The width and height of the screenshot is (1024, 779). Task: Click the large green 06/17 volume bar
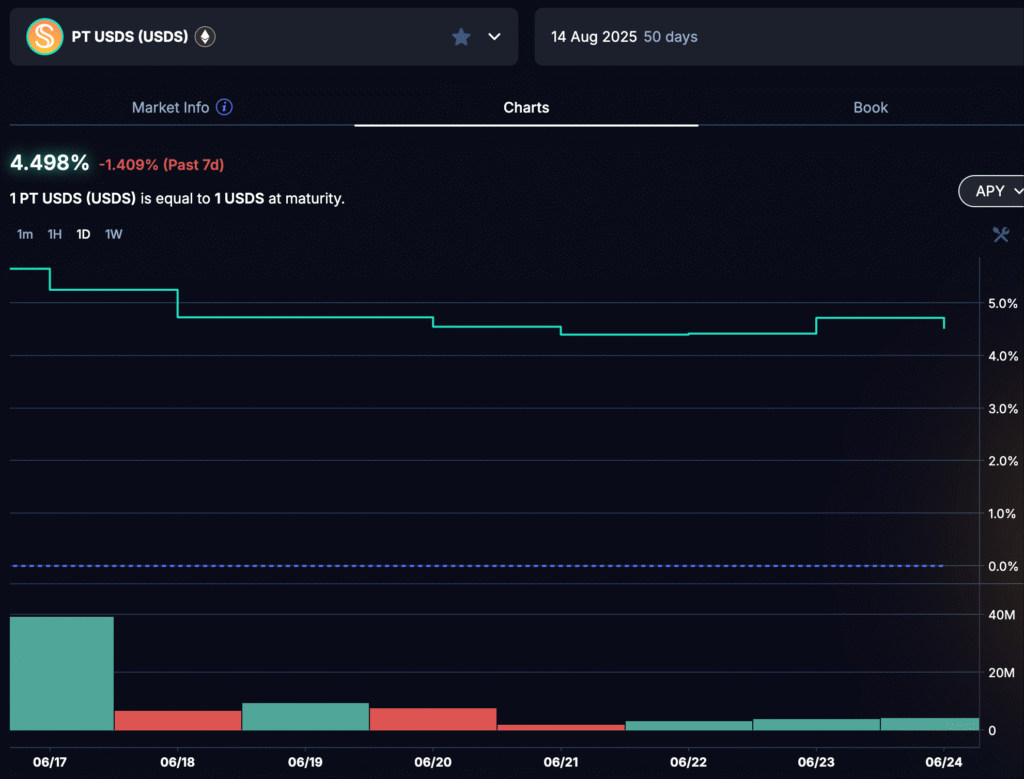click(x=62, y=673)
